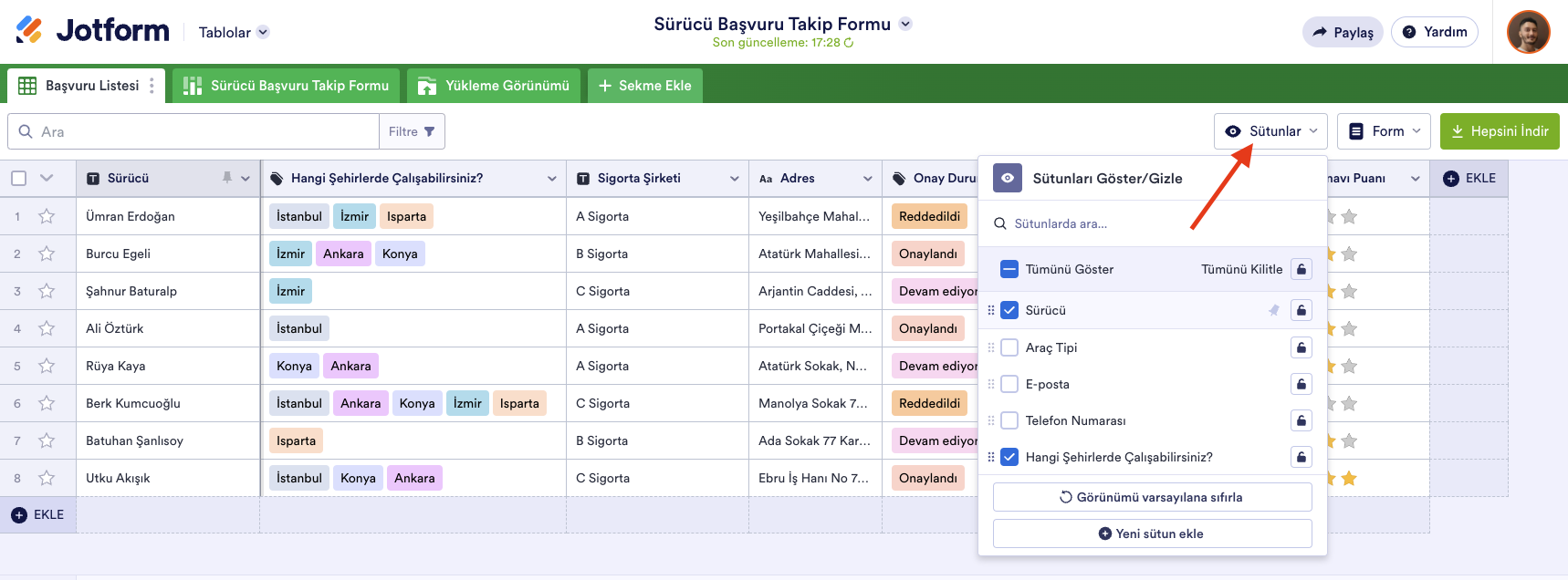Click the refresh icon next to last update time
This screenshot has height=580, width=1568.
tap(849, 43)
